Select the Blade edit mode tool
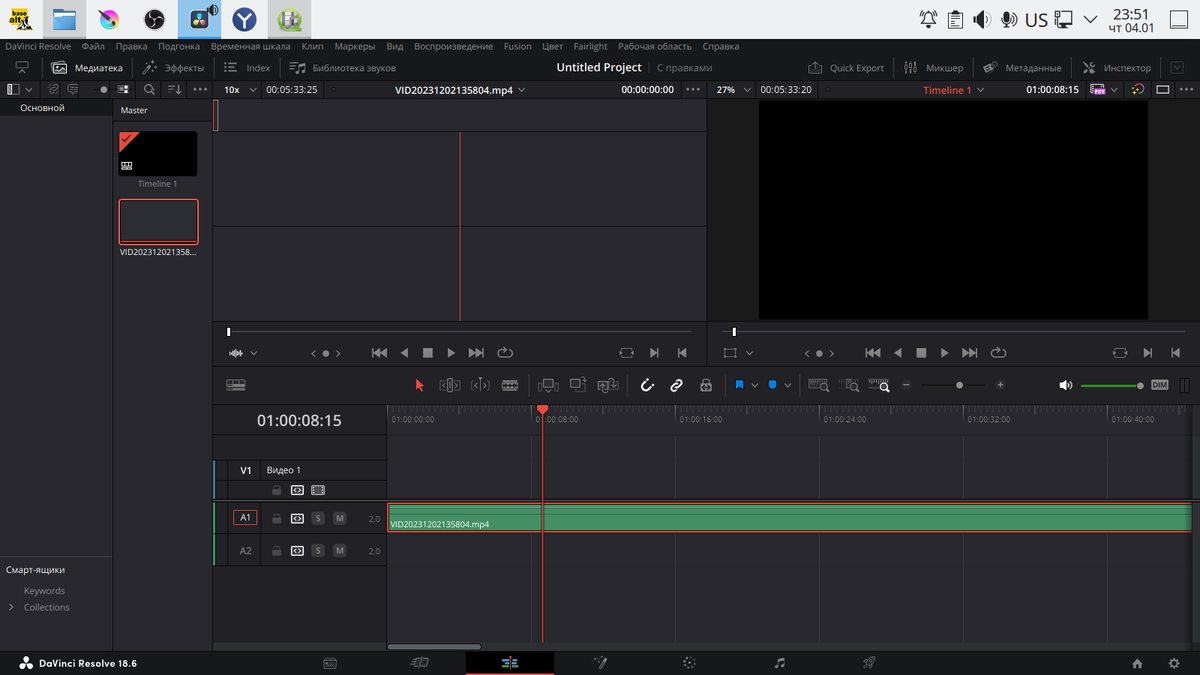Screen dimensions: 1200x675 coord(510,385)
